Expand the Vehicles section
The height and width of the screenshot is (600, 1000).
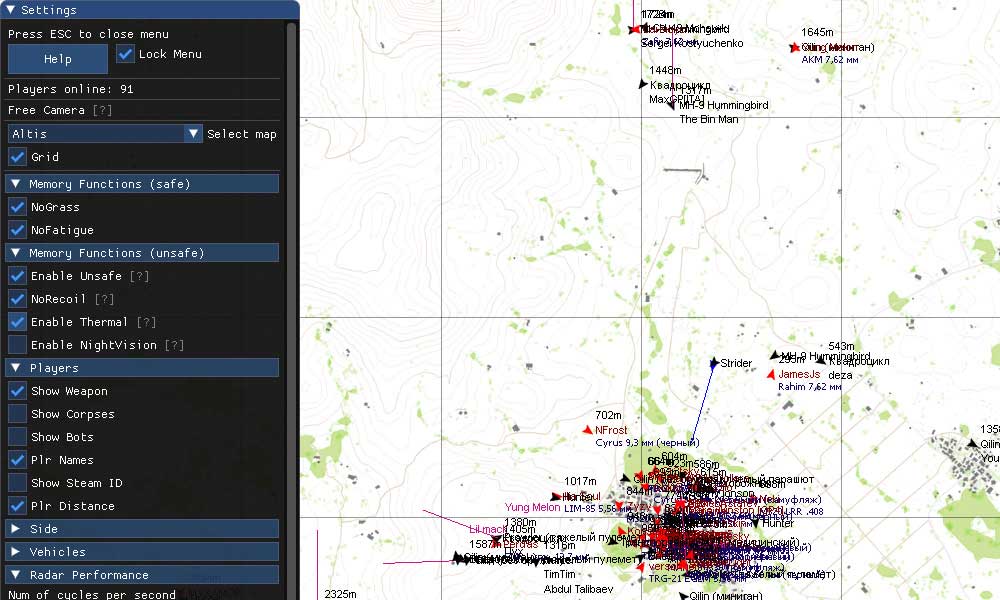pos(142,552)
